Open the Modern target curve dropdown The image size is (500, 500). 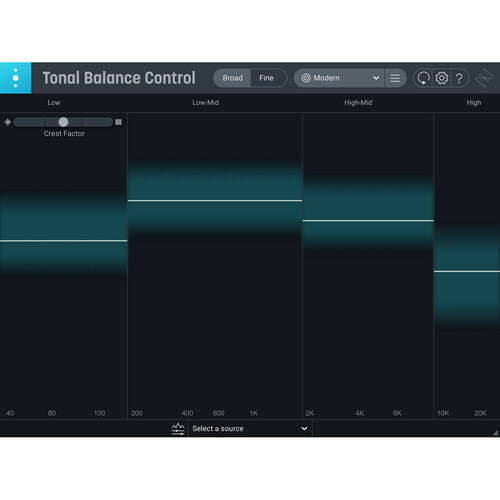339,78
